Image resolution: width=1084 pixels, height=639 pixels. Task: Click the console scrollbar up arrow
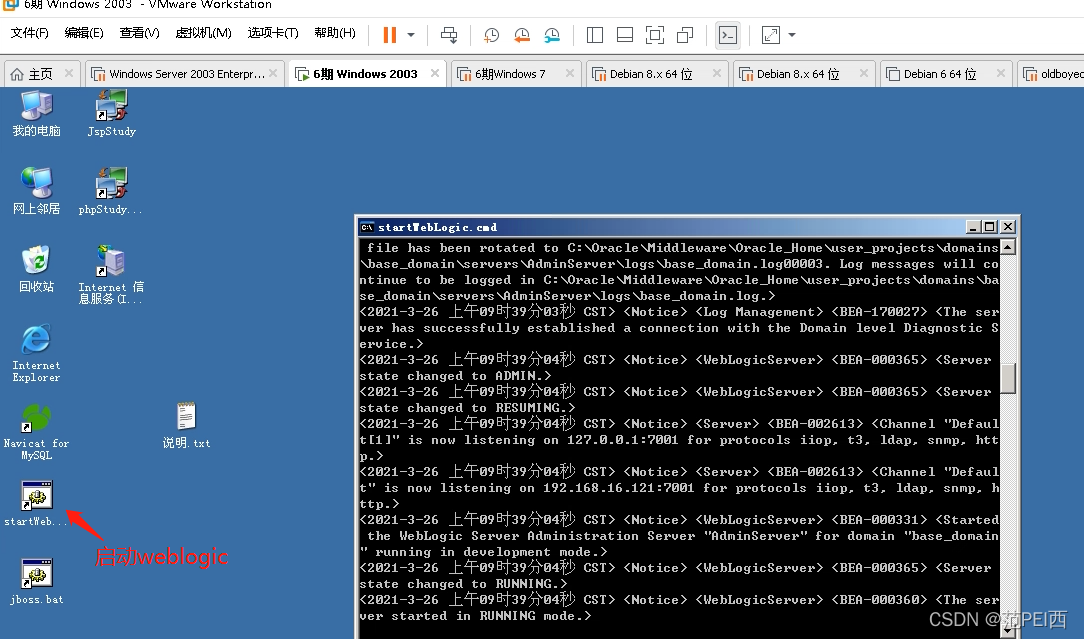(1008, 248)
